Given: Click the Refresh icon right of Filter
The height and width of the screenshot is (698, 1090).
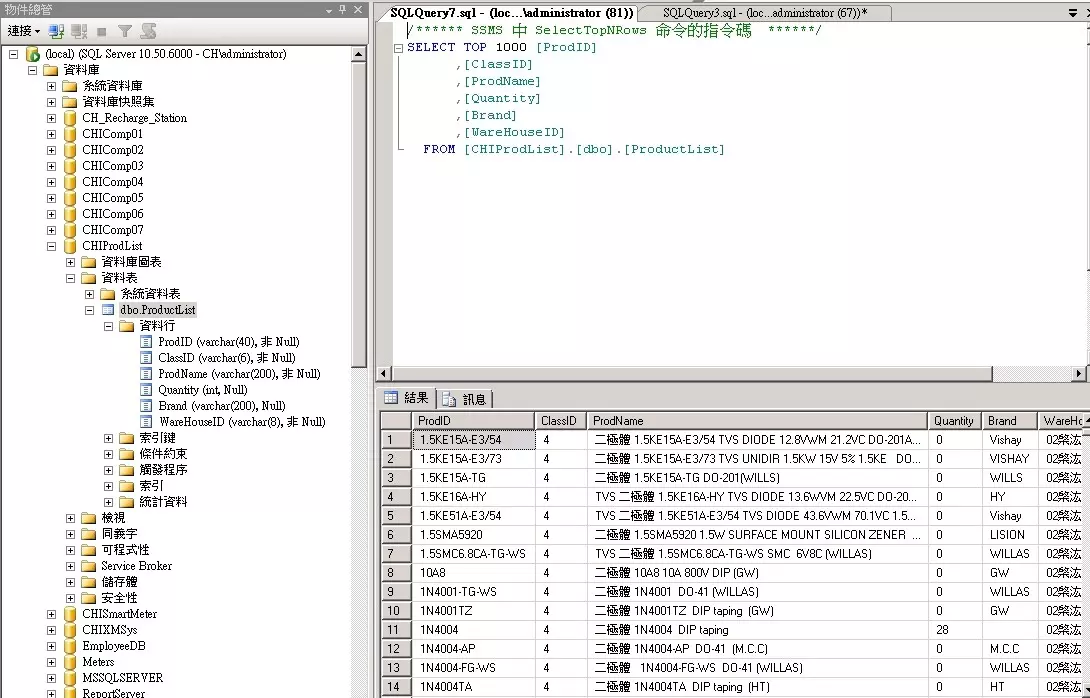Looking at the screenshot, I should point(148,32).
